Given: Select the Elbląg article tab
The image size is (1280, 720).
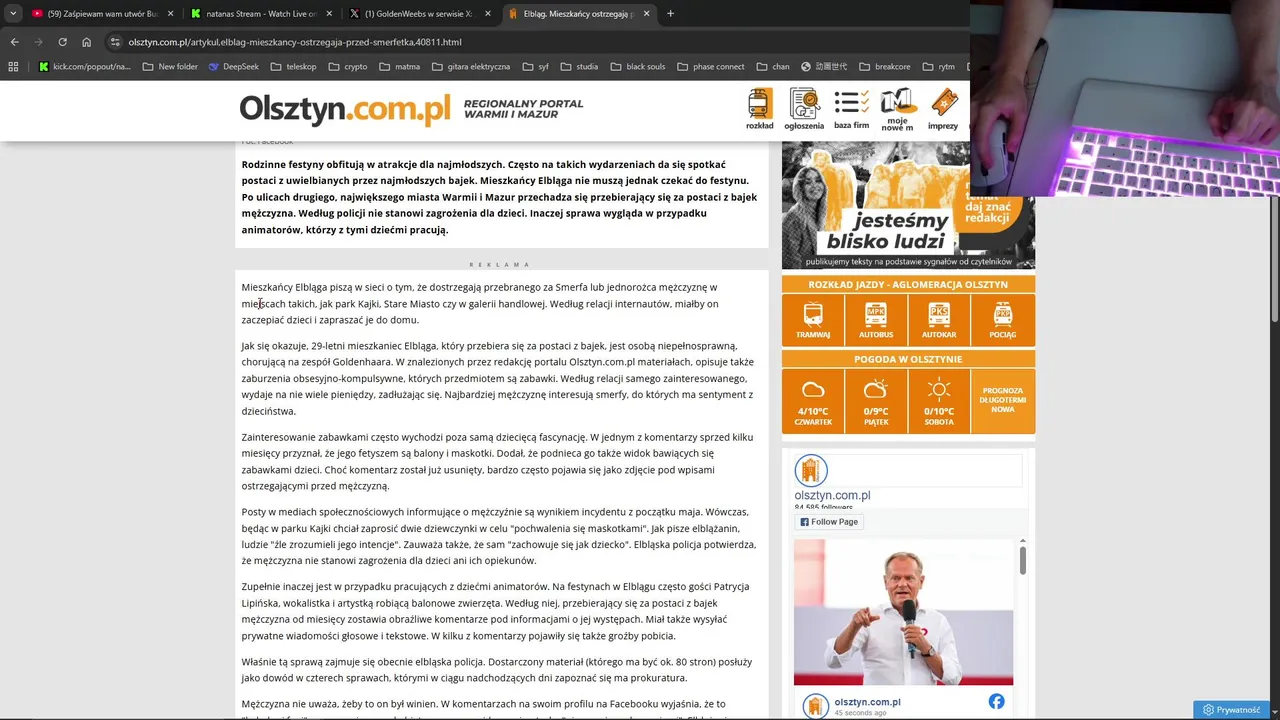Looking at the screenshot, I should [578, 14].
